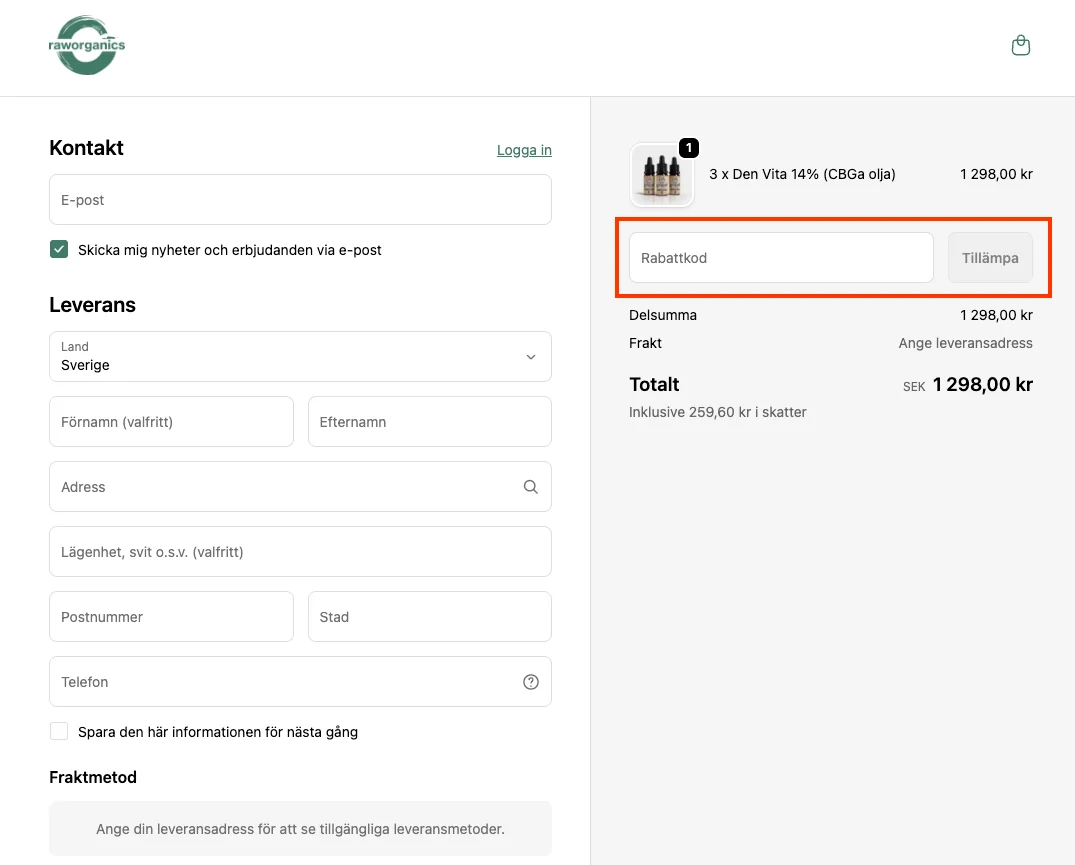Click the Rabattkod discount code field
1075x865 pixels.
point(780,258)
